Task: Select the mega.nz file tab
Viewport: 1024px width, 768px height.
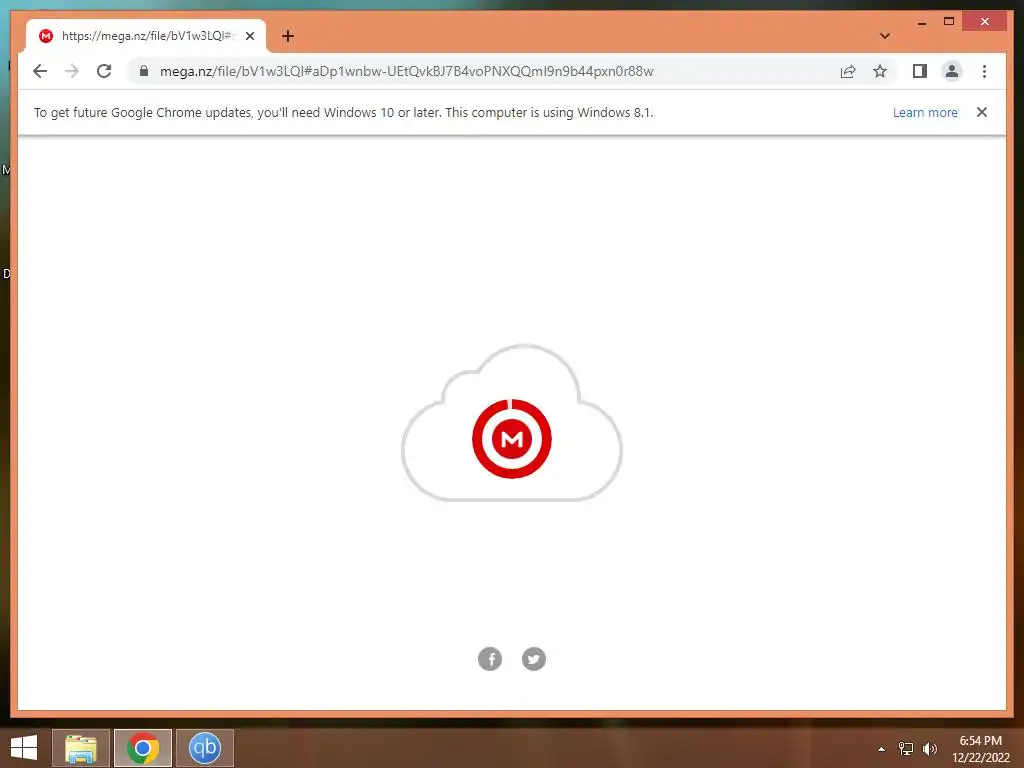Action: coord(146,36)
